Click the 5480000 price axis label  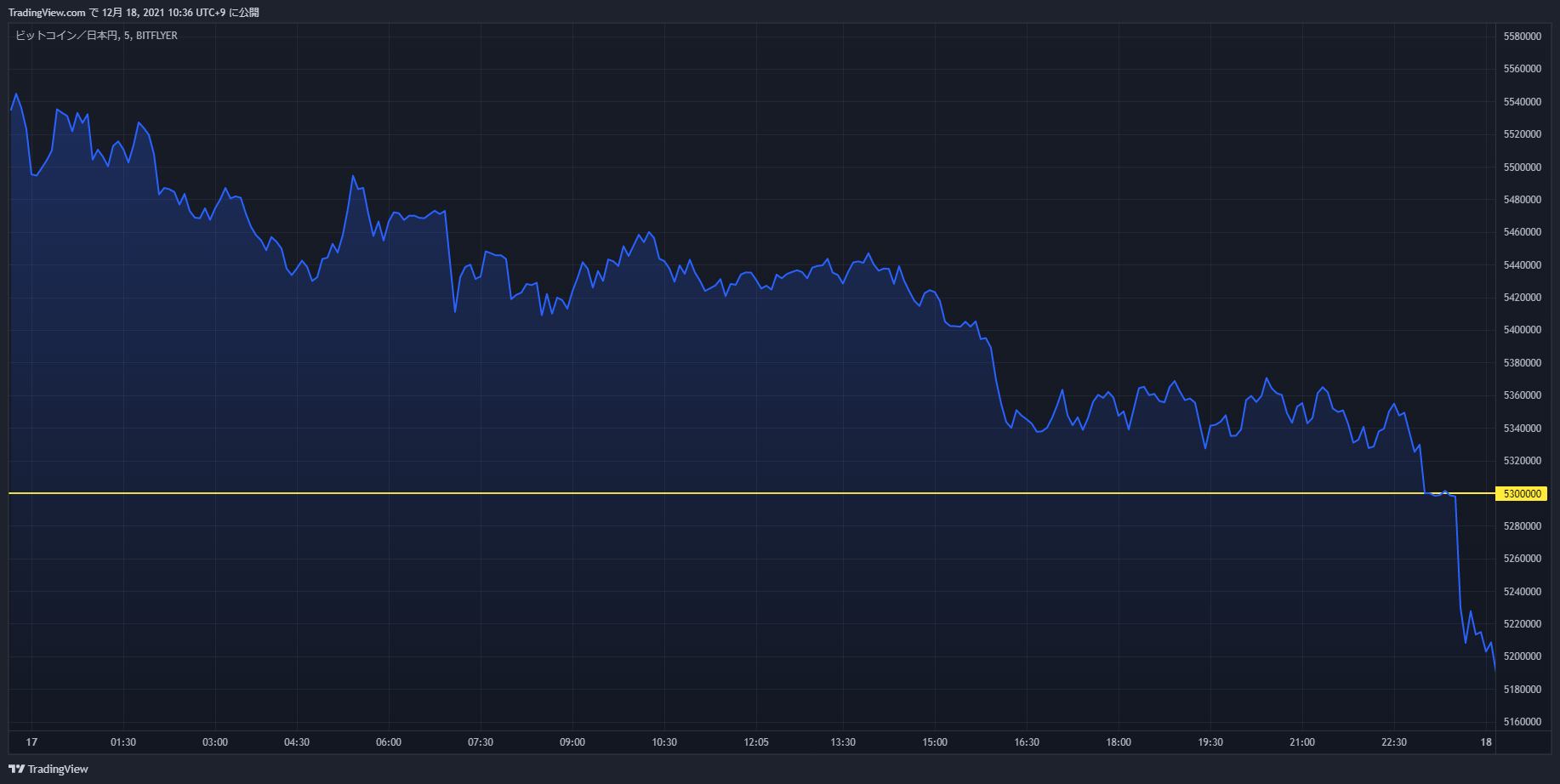[x=1523, y=200]
